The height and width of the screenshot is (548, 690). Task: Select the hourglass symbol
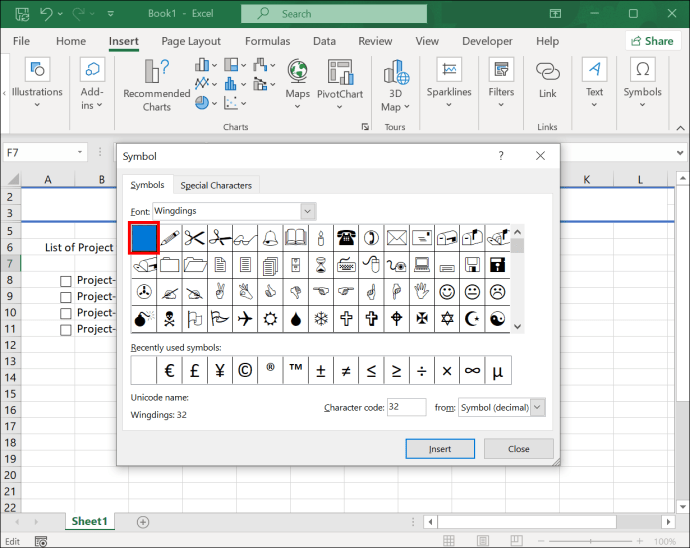(x=321, y=265)
